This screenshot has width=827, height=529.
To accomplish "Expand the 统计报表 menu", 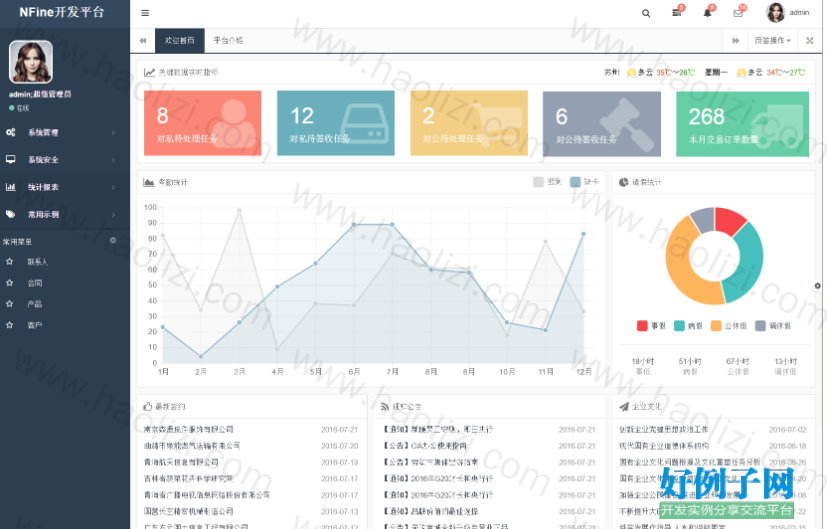I will coord(65,187).
